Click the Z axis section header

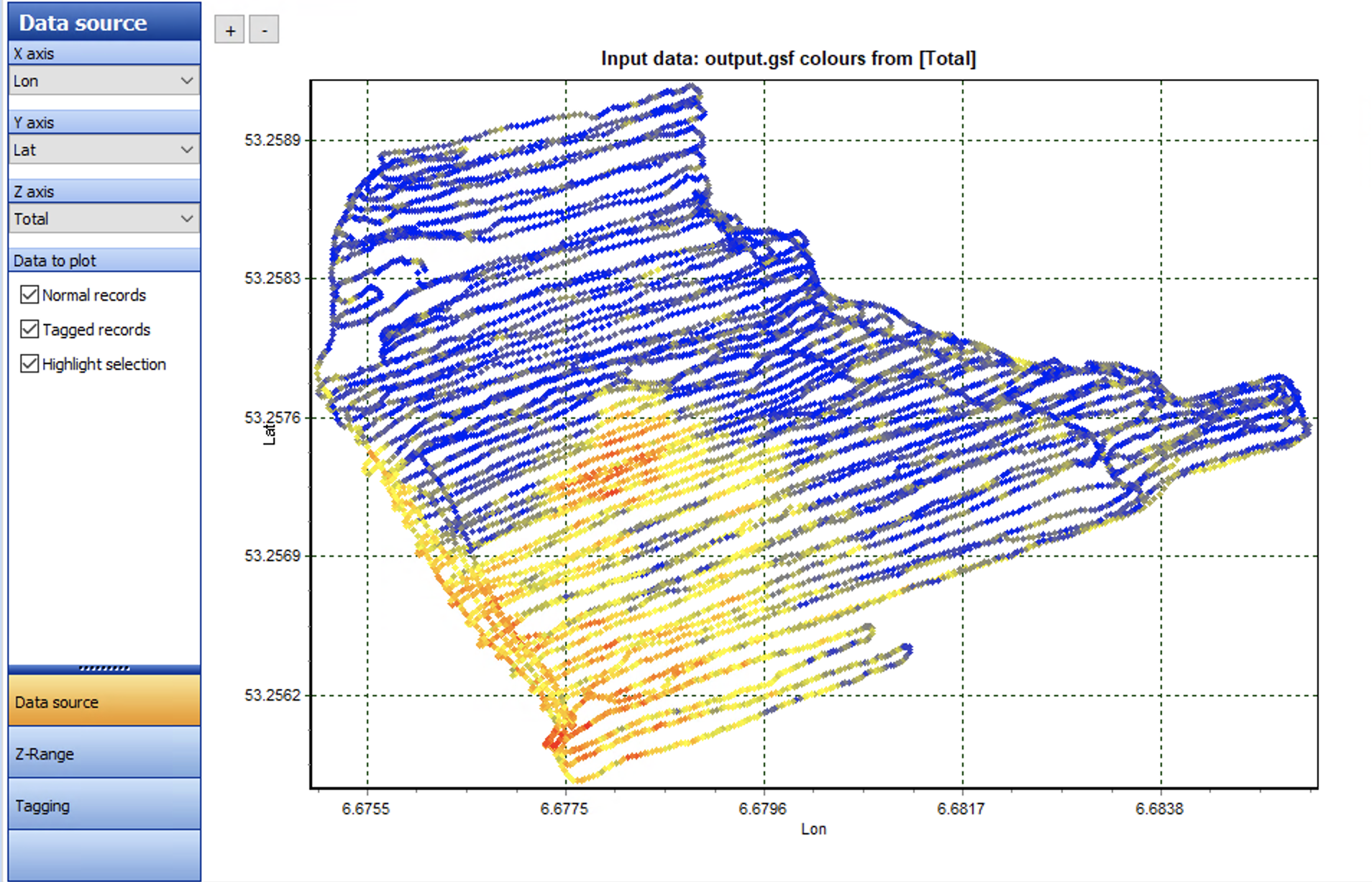click(104, 191)
